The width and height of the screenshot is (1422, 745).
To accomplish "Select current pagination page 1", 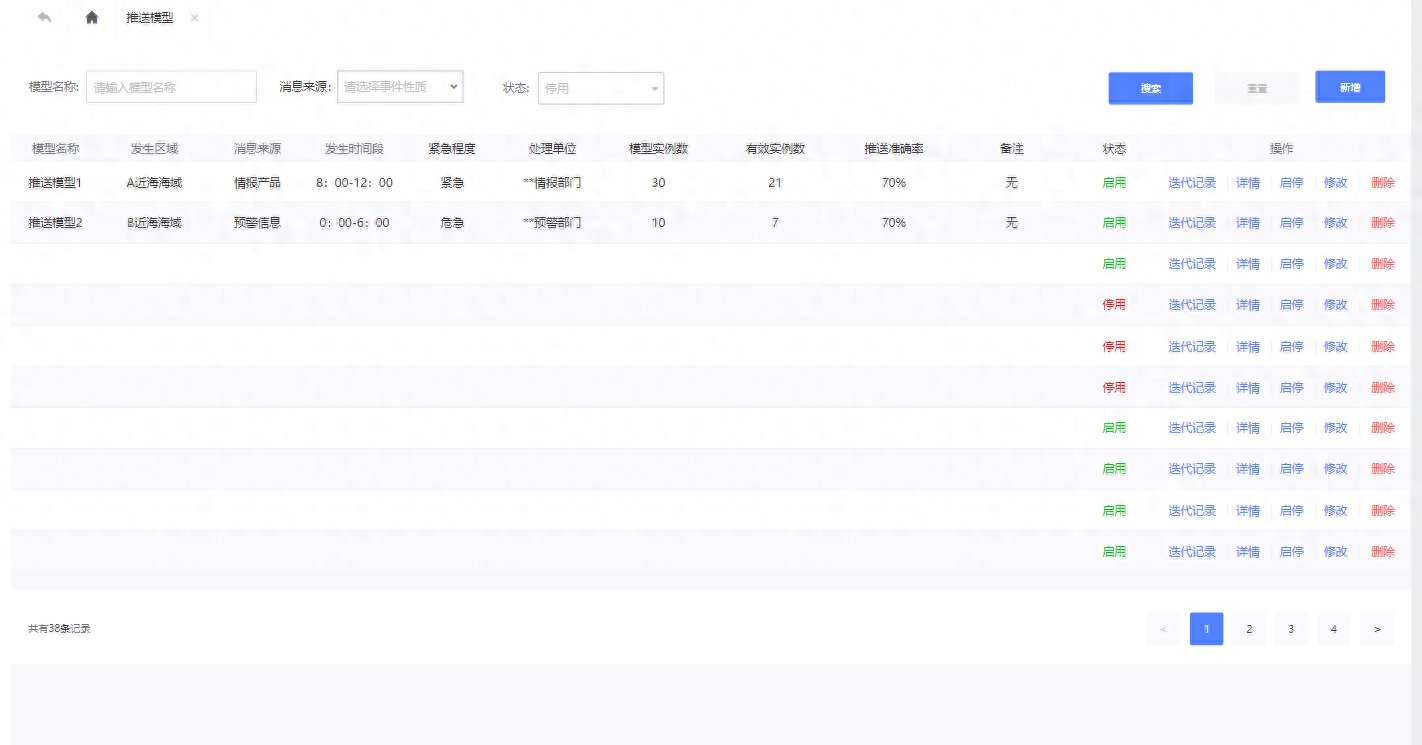I will (x=1207, y=629).
